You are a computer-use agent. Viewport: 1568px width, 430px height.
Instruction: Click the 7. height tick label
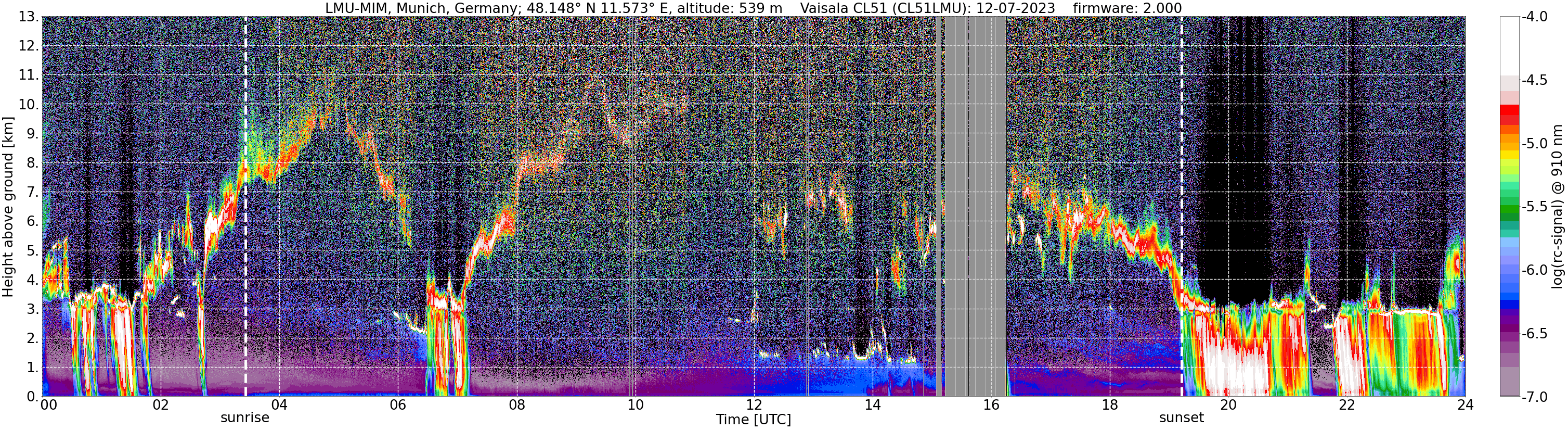point(32,193)
